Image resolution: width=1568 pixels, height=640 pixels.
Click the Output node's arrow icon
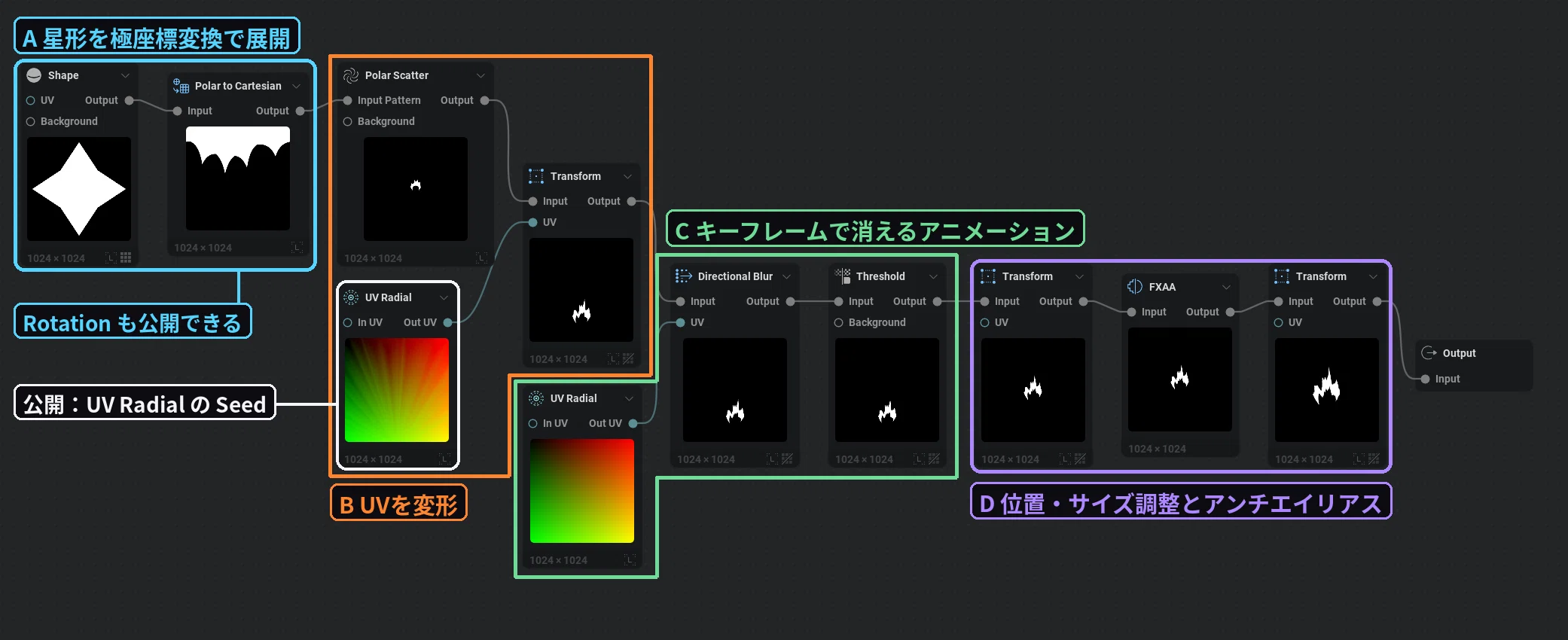tap(1429, 353)
